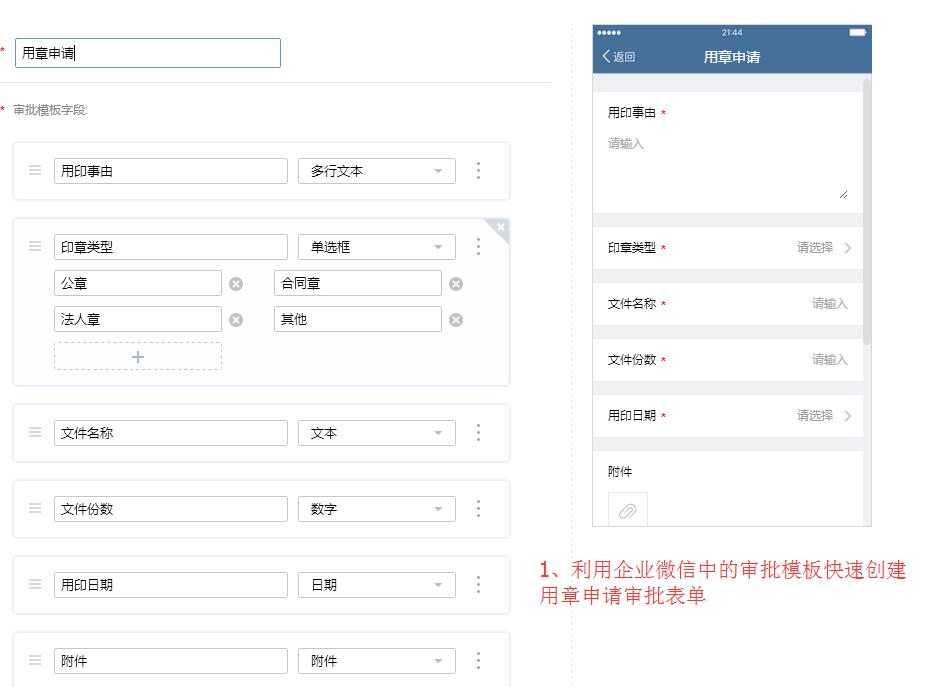The height and width of the screenshot is (687, 928).
Task: Click the 附件 label in phone preview
Action: pos(620,472)
